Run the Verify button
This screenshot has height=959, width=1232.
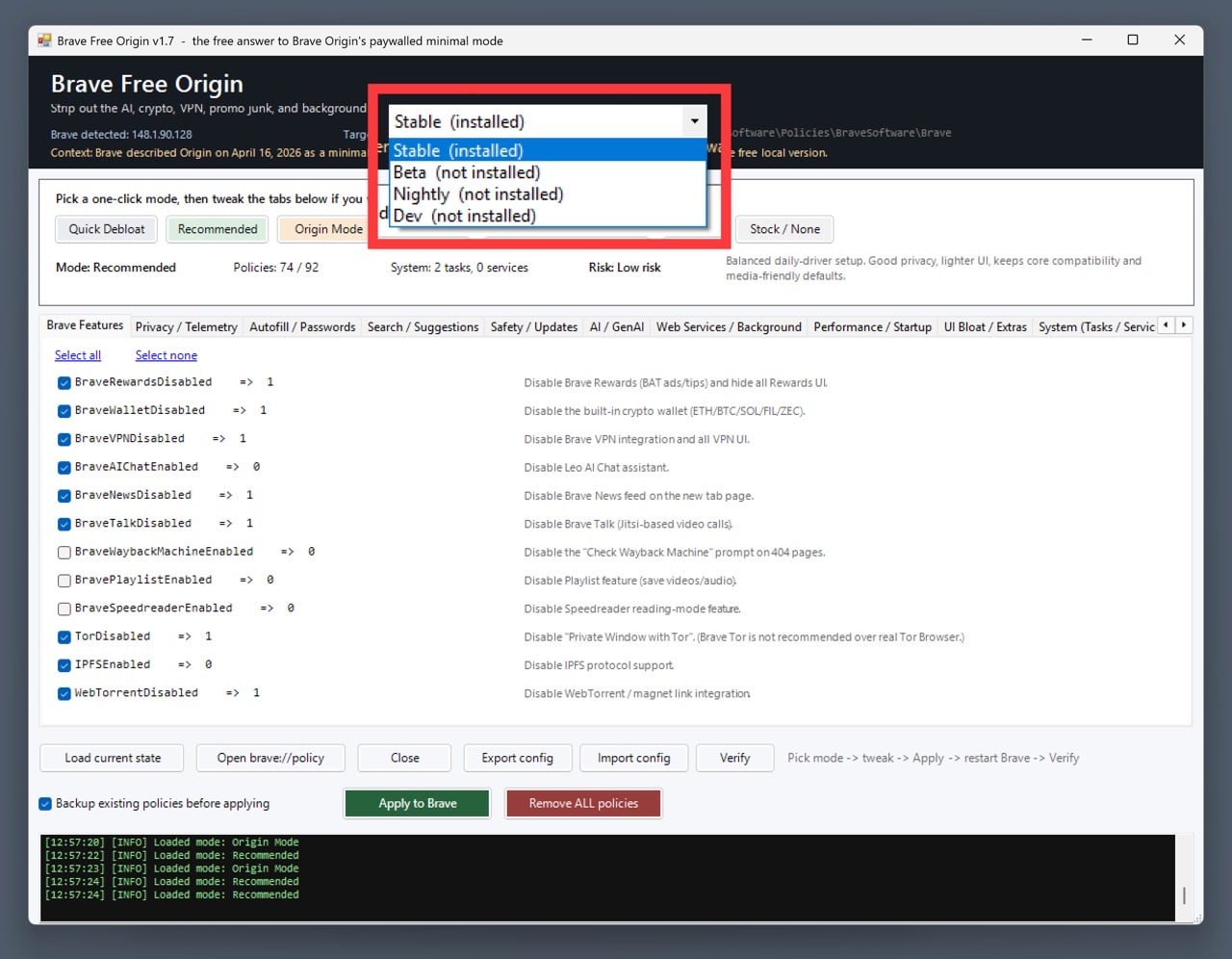click(x=734, y=759)
